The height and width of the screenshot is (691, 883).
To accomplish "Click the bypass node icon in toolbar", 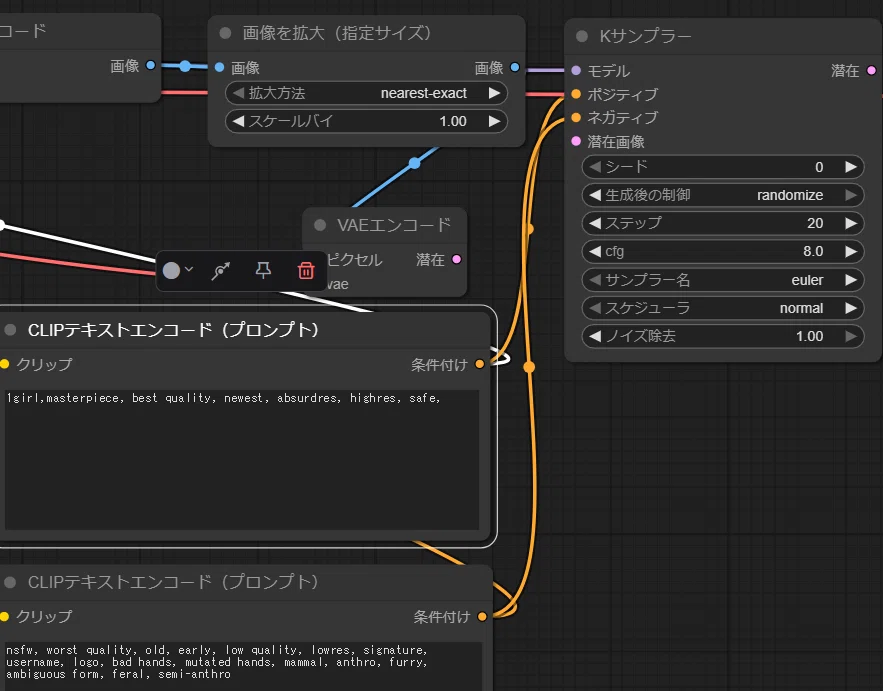I will (220, 271).
